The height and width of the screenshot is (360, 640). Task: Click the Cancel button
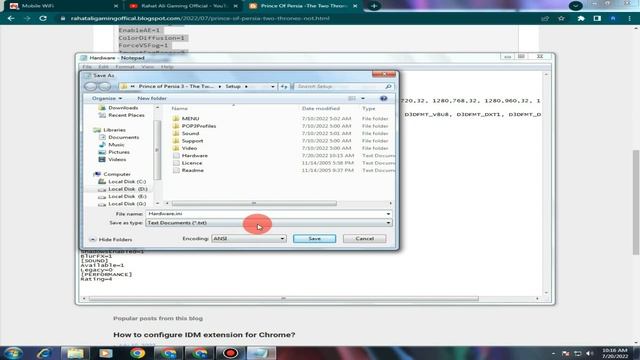tap(364, 238)
